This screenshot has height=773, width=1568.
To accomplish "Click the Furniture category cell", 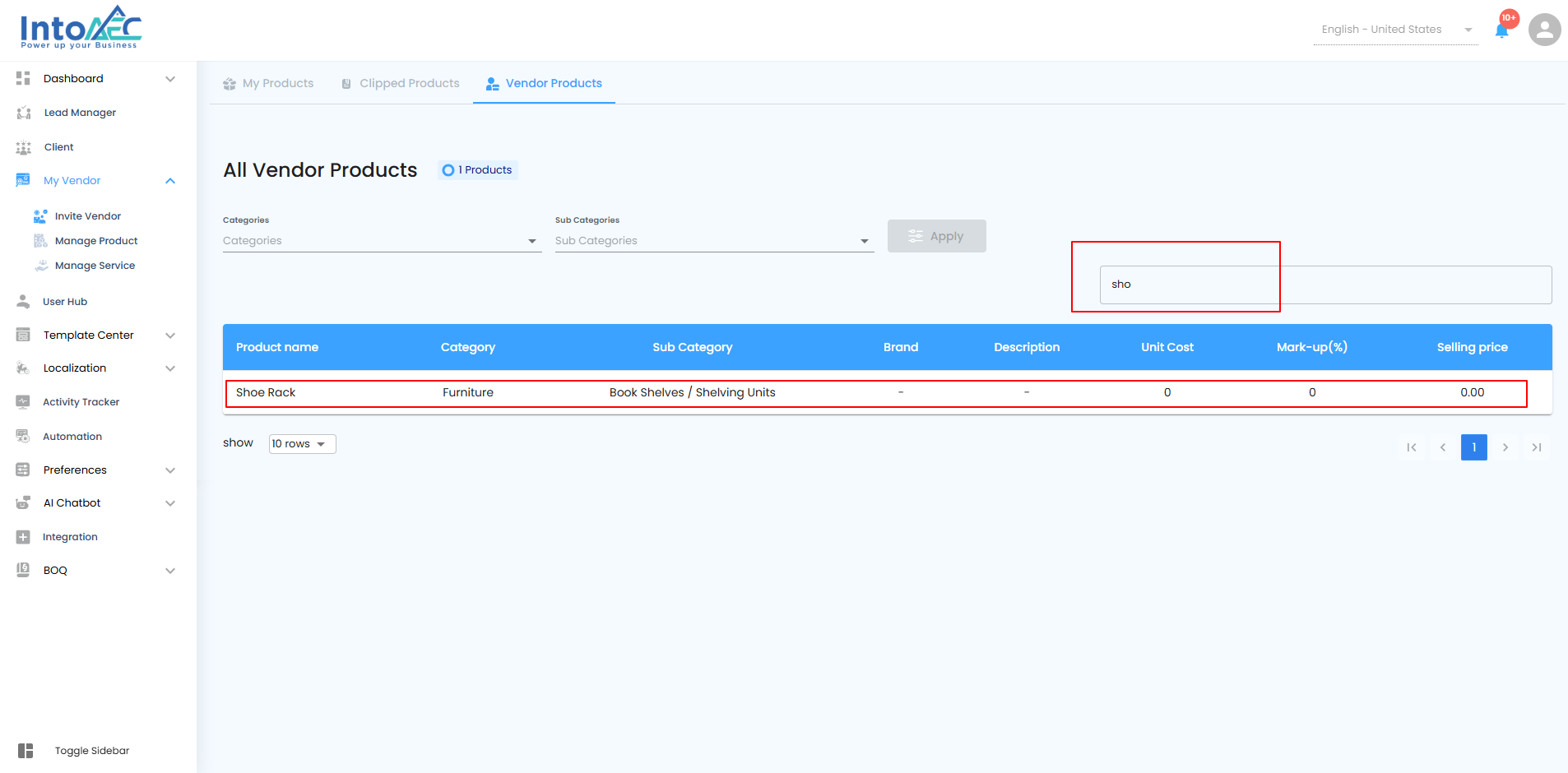I will coord(468,392).
